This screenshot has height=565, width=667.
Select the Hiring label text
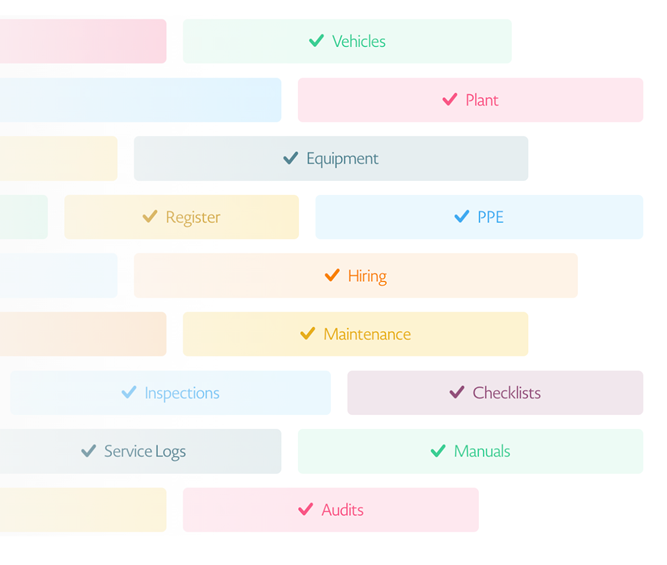367,276
